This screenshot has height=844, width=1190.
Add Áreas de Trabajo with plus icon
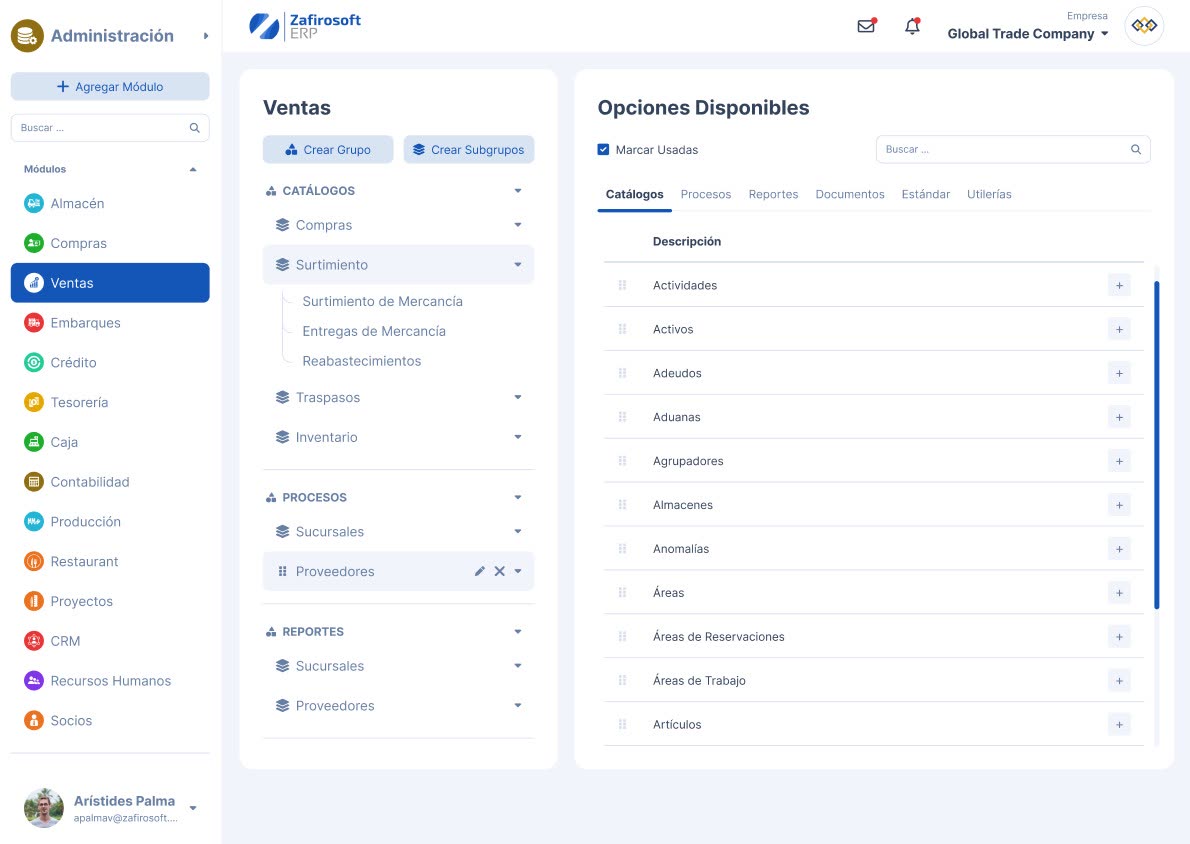point(1119,680)
